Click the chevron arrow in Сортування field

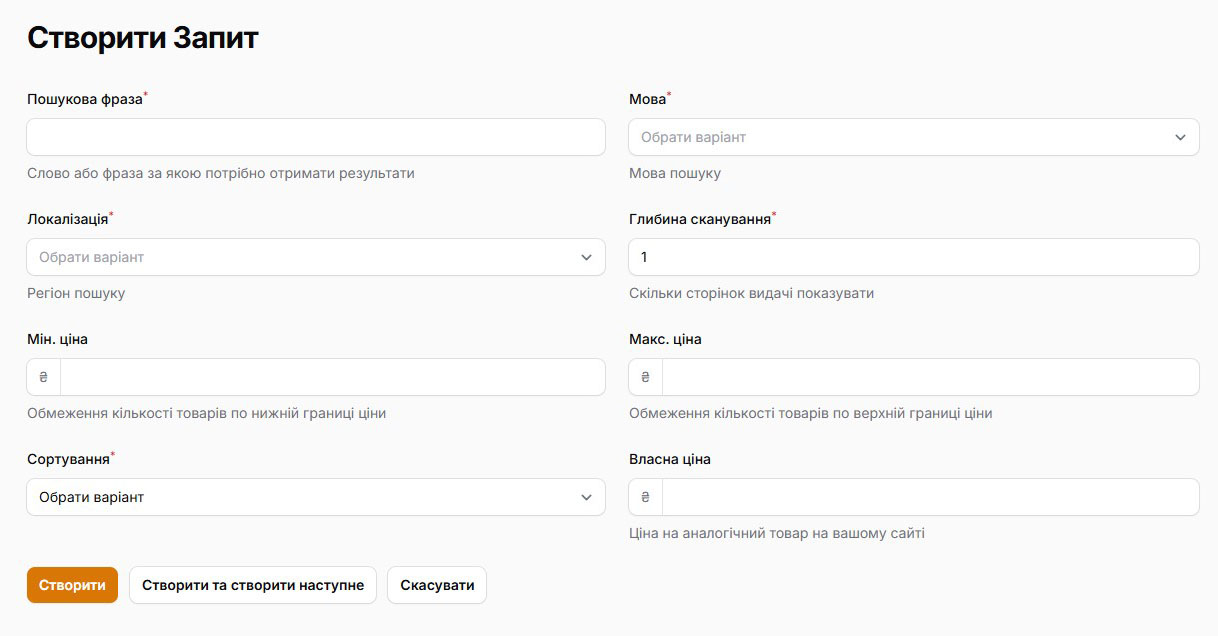coord(586,497)
